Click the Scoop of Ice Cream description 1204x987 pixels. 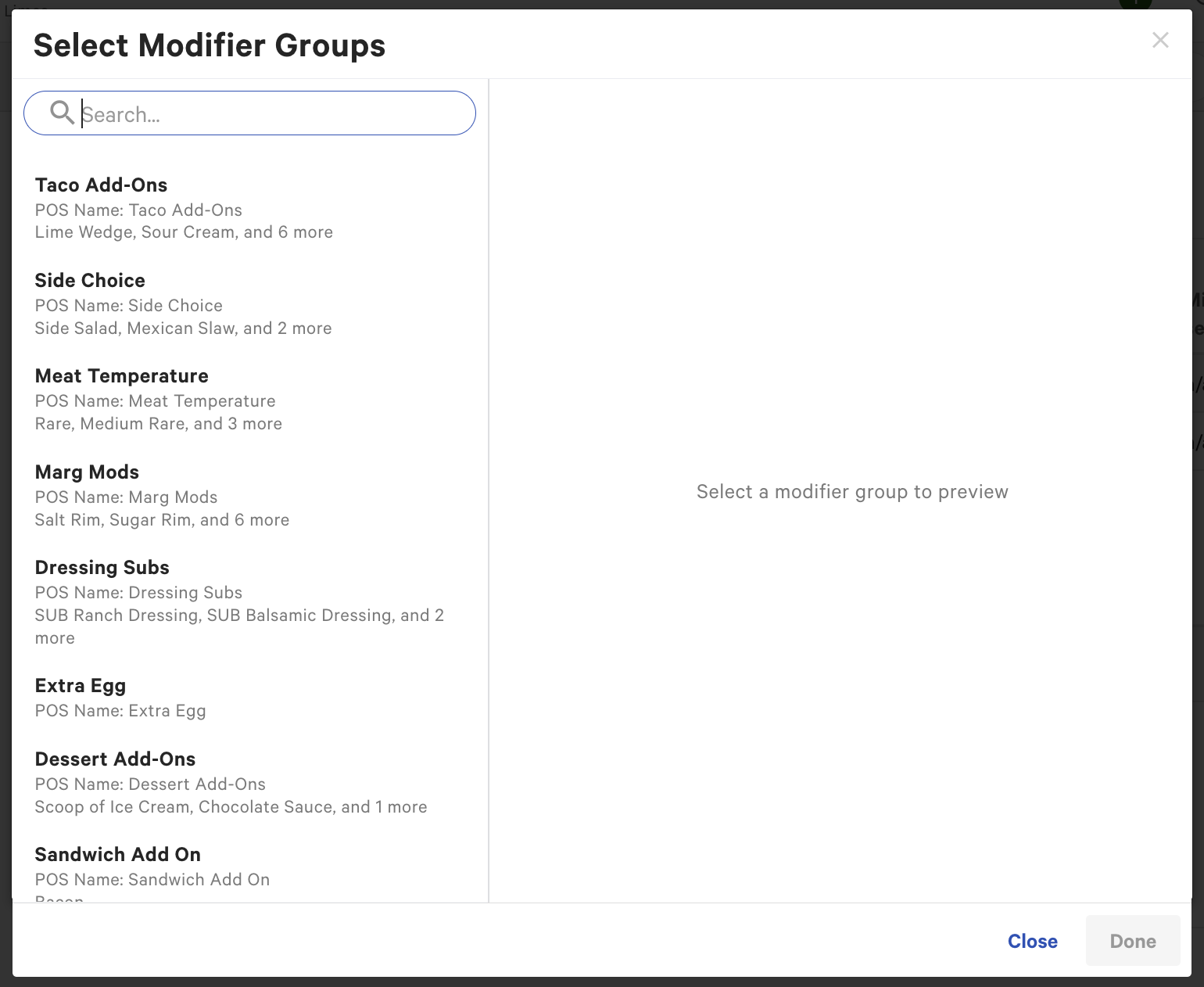(x=231, y=806)
